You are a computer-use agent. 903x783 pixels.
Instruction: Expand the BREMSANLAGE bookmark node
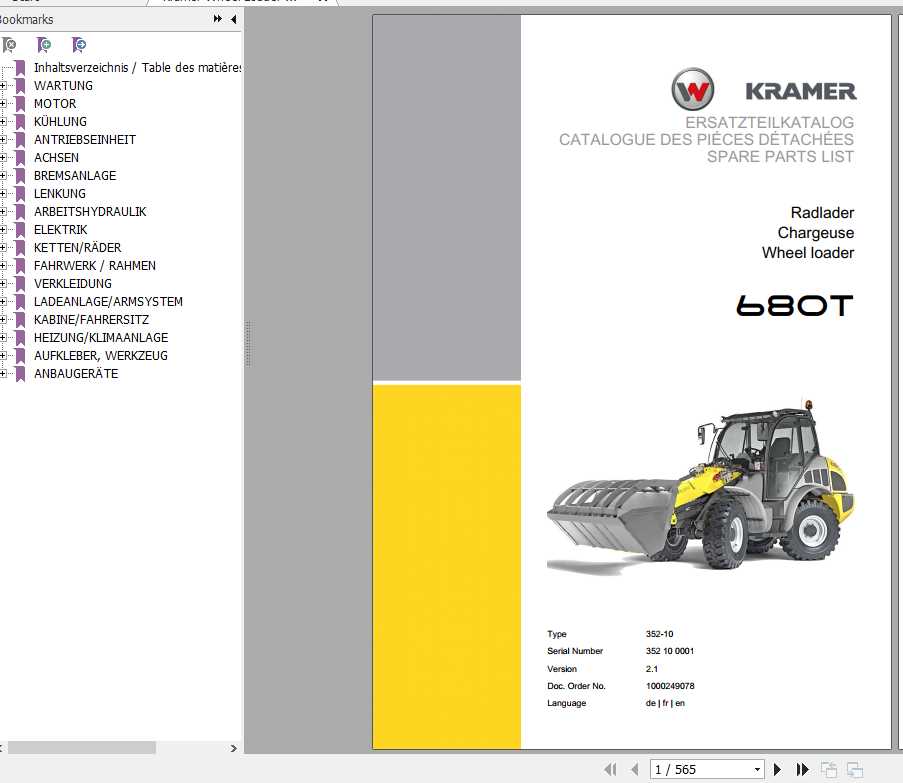click(x=3, y=176)
